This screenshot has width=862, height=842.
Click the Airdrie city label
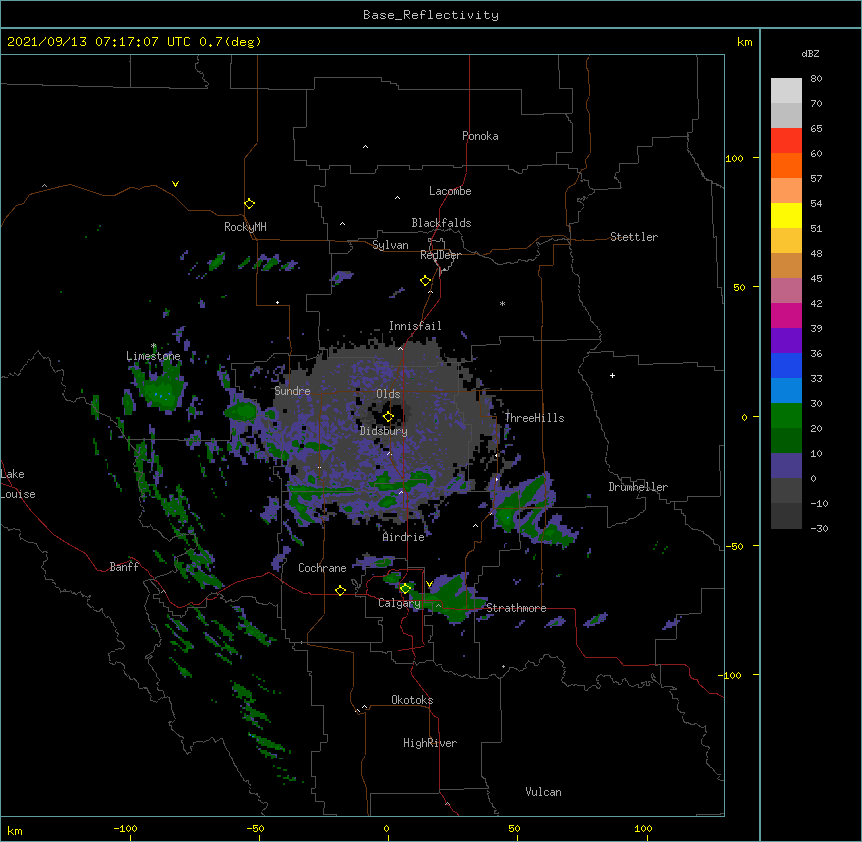(x=404, y=537)
